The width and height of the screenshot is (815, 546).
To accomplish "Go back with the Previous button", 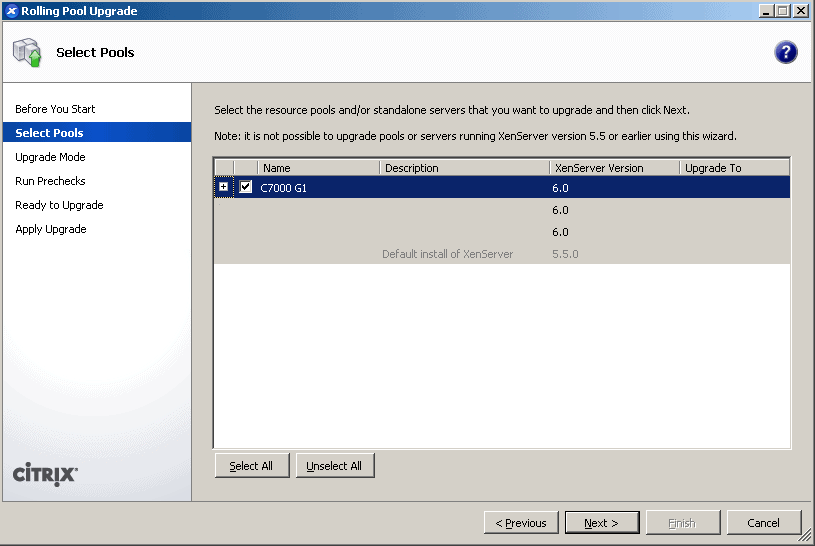I will [x=521, y=523].
